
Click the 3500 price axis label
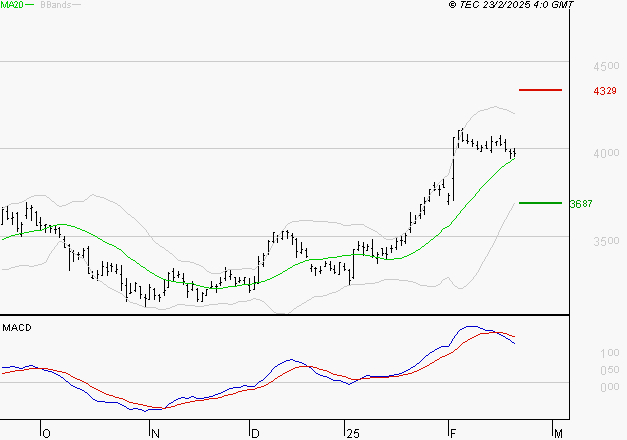[x=606, y=241]
